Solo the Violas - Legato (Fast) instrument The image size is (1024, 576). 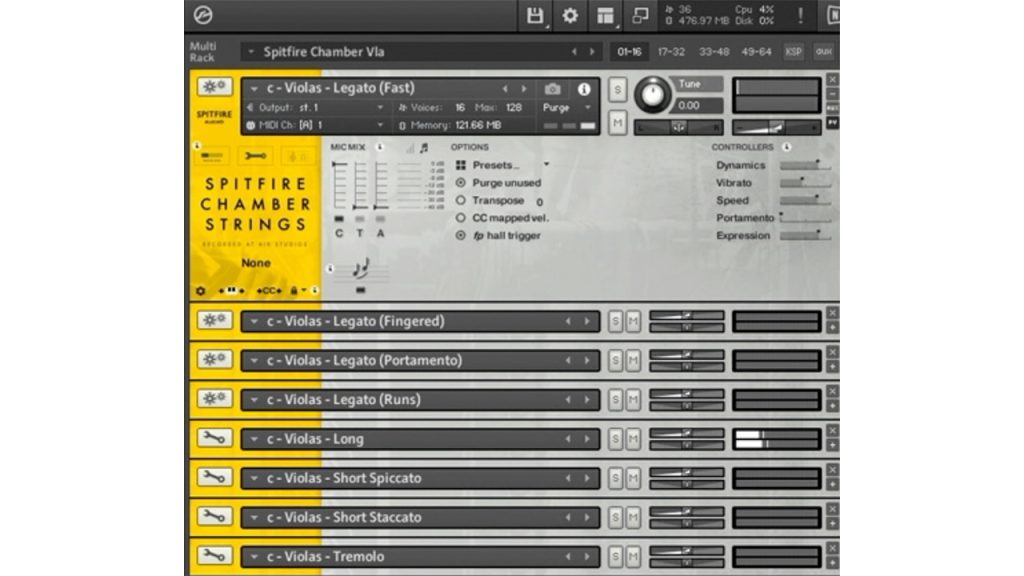[x=617, y=90]
